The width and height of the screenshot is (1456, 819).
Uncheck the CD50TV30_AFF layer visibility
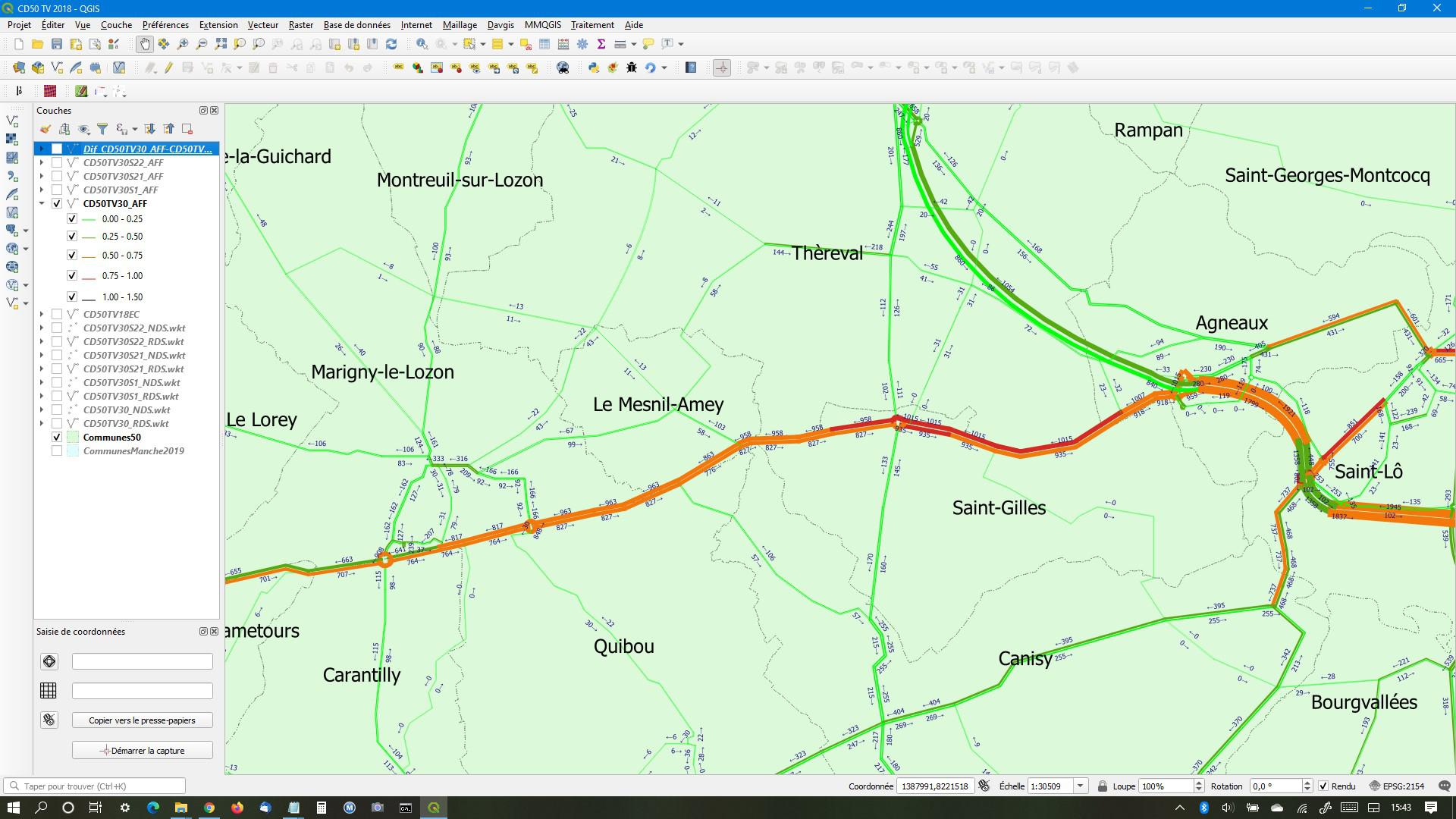(57, 204)
